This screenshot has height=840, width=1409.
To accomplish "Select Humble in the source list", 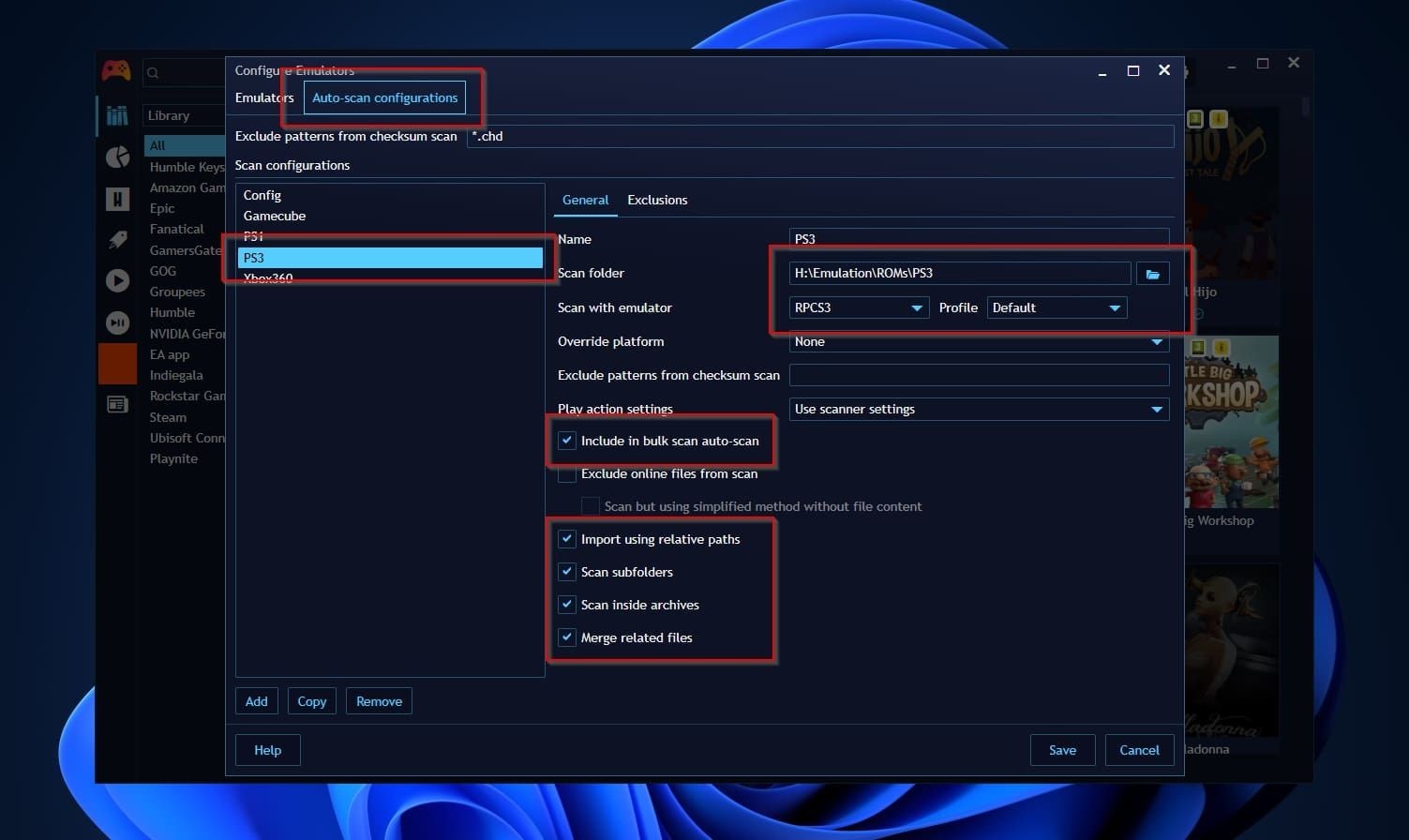I will [x=172, y=312].
